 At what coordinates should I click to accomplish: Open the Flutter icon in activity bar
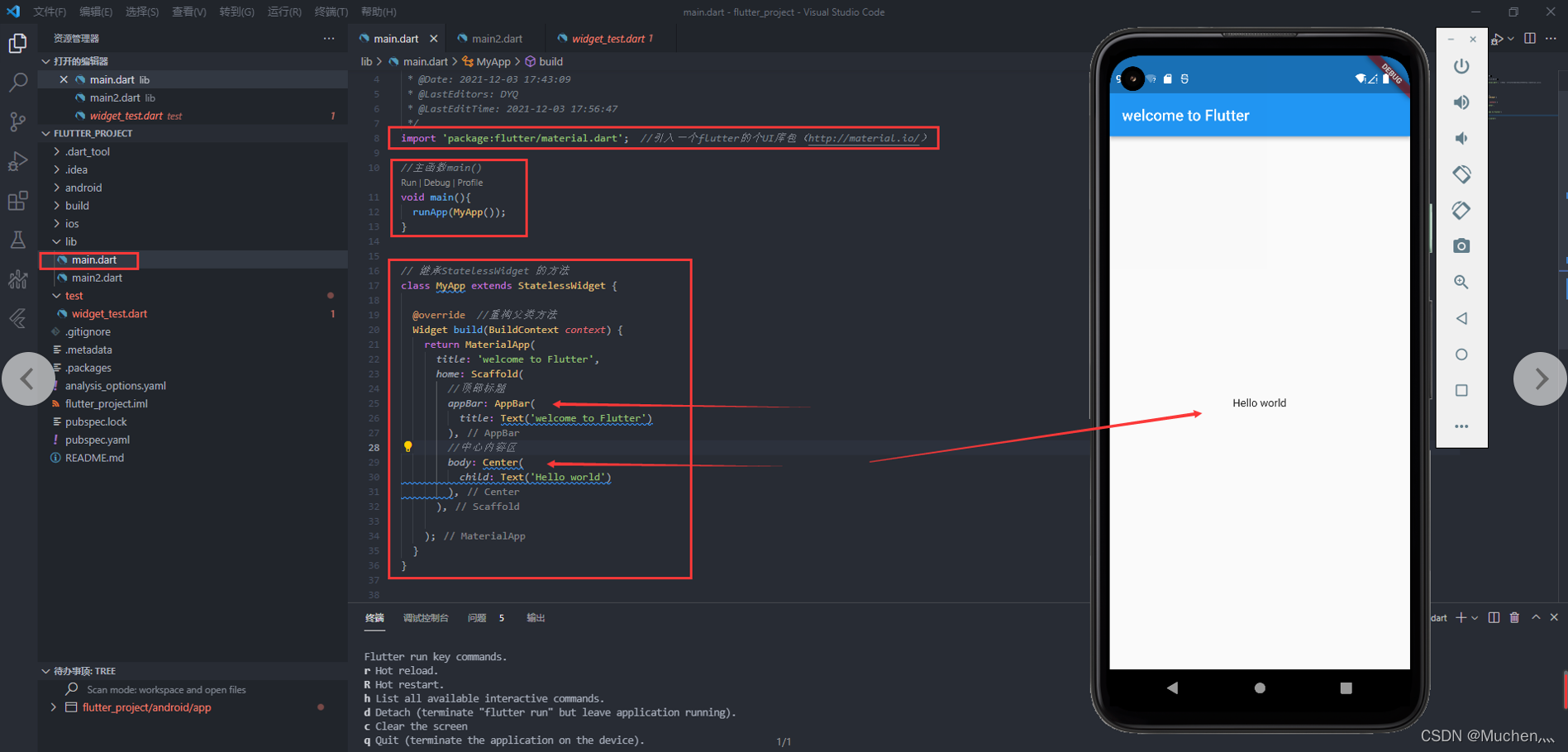point(17,318)
